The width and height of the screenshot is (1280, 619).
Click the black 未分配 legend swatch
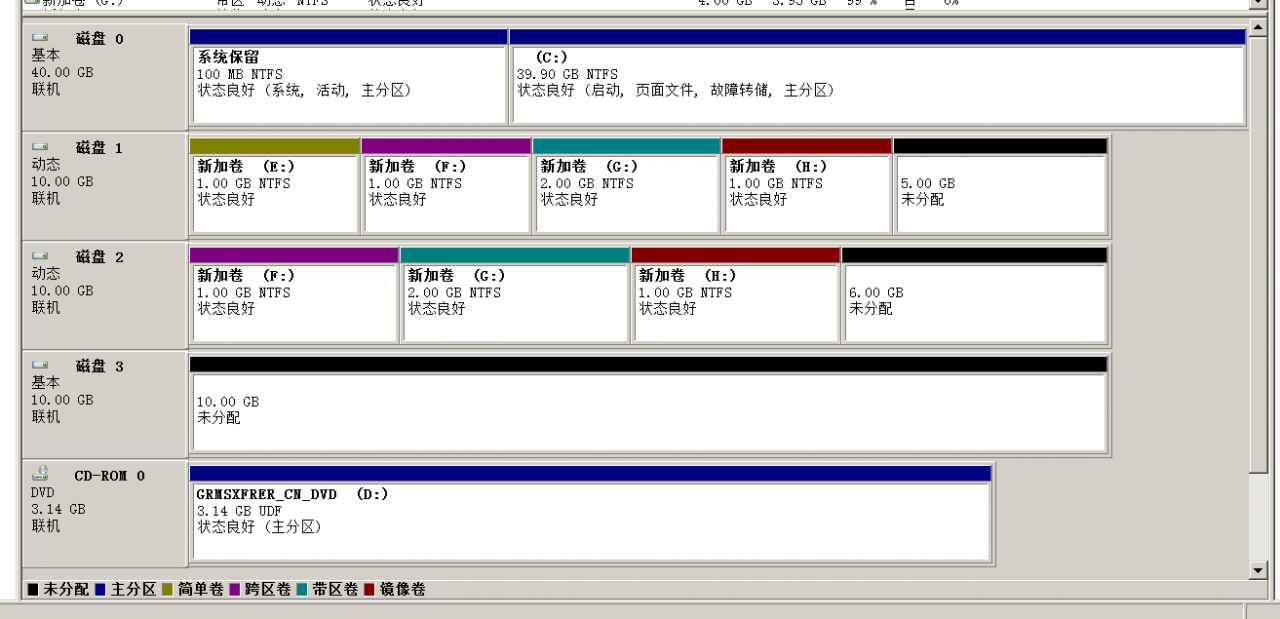coord(33,590)
